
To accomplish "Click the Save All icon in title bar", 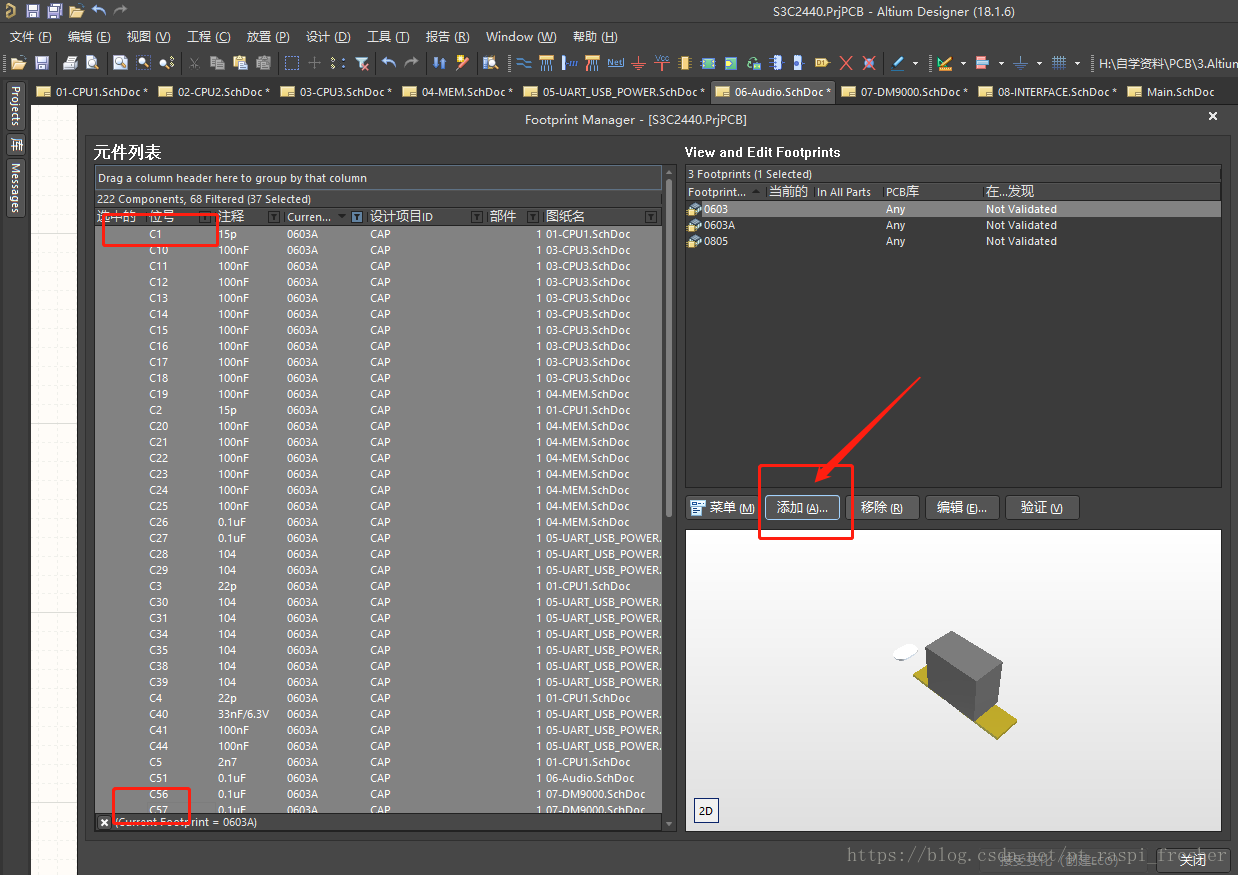I will pyautogui.click(x=55, y=11).
